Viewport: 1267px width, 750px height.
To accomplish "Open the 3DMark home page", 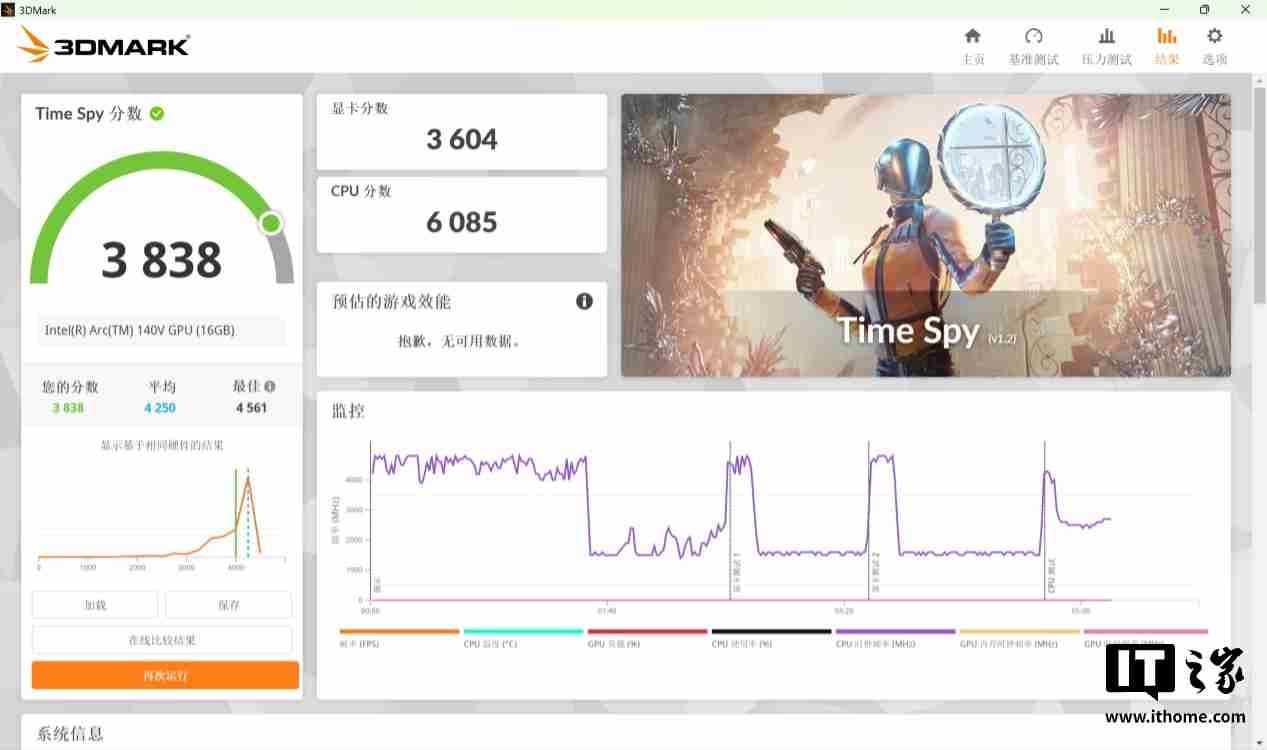I will click(x=973, y=44).
